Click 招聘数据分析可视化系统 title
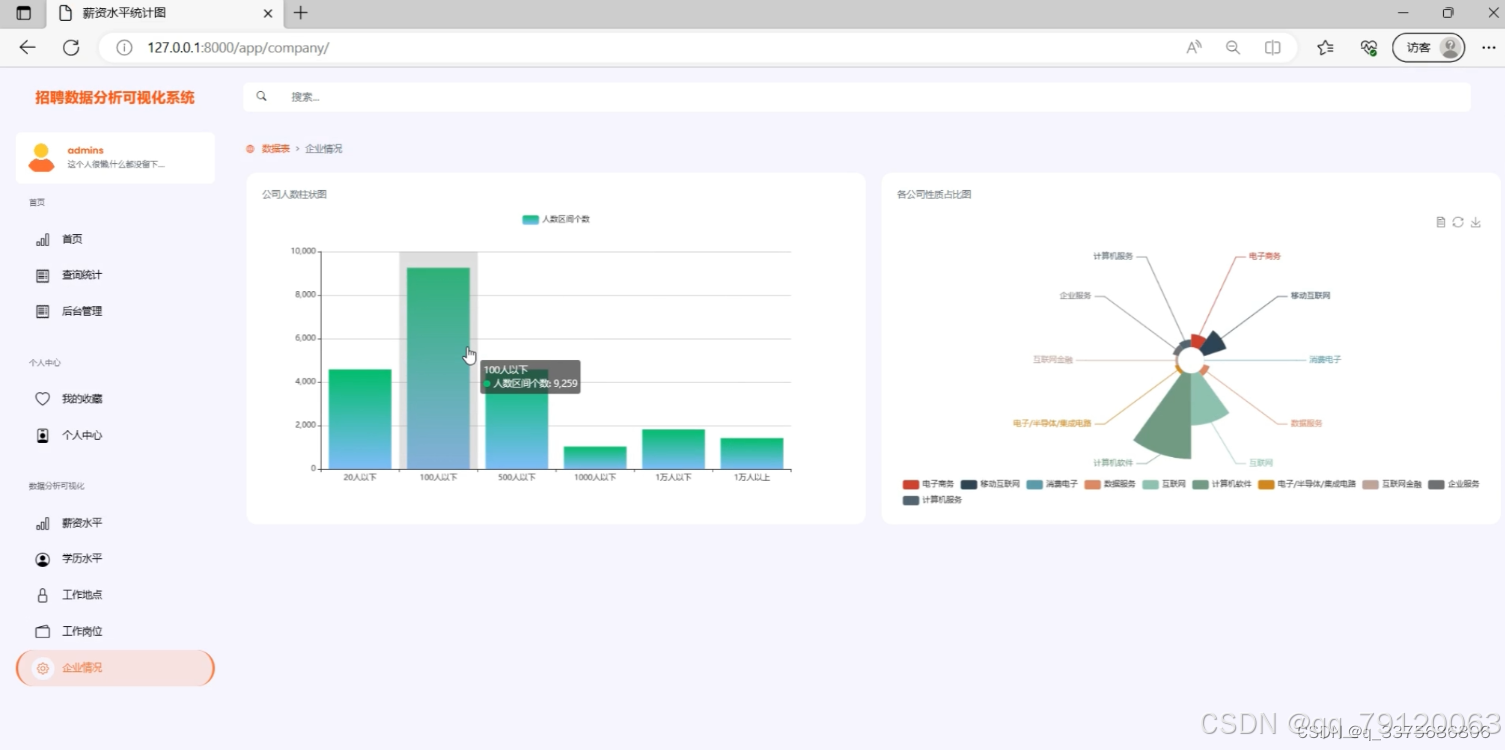This screenshot has height=750, width=1505. pyautogui.click(x=115, y=98)
